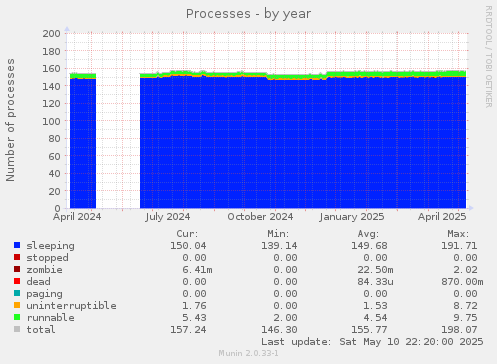This screenshot has width=497, height=364.
Task: Click the dark red stopped legend swatch
Action: click(17, 257)
